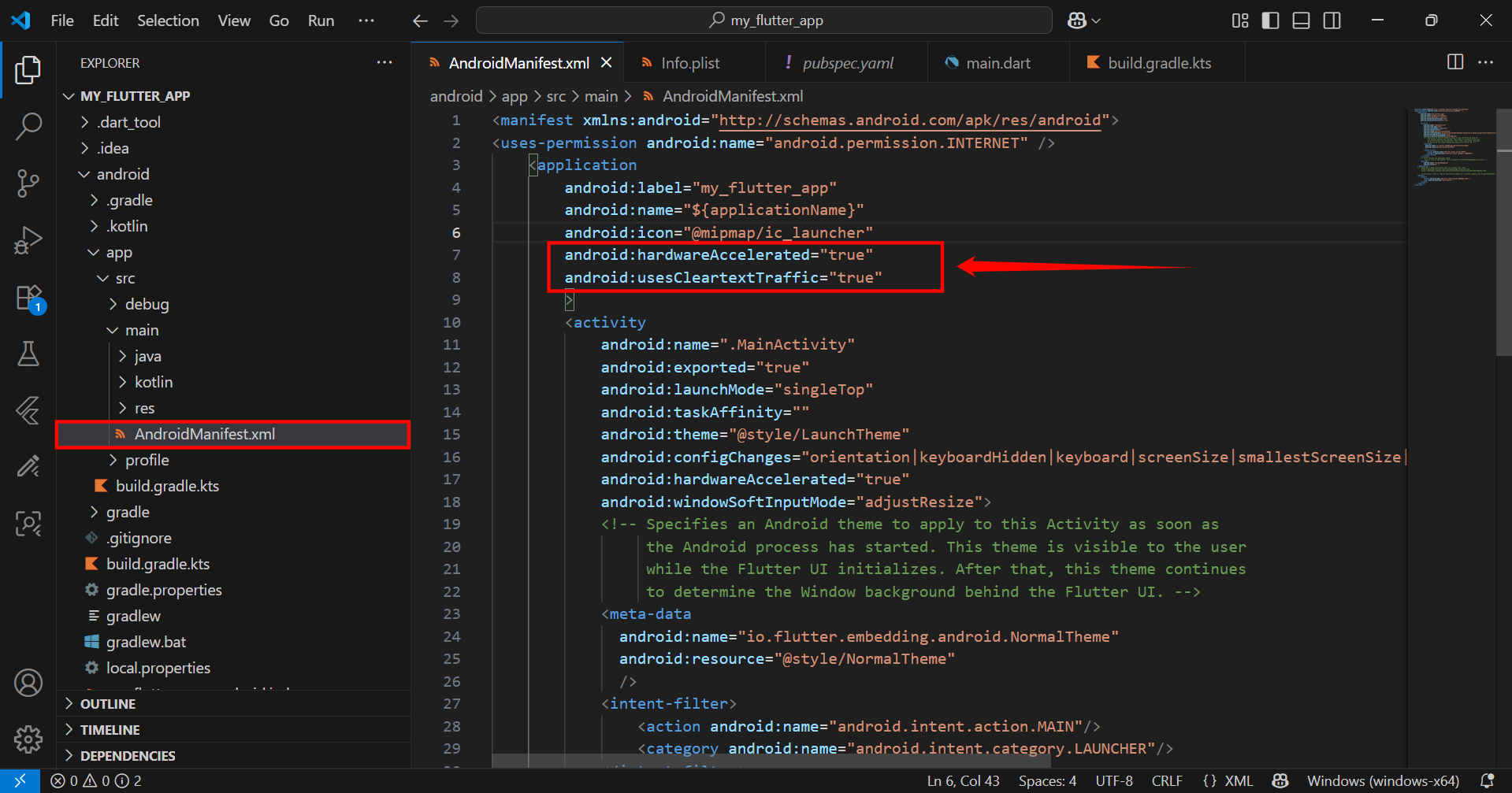The image size is (1512, 793).
Task: Click Ln 6, Col 43 in status bar
Action: [x=963, y=780]
